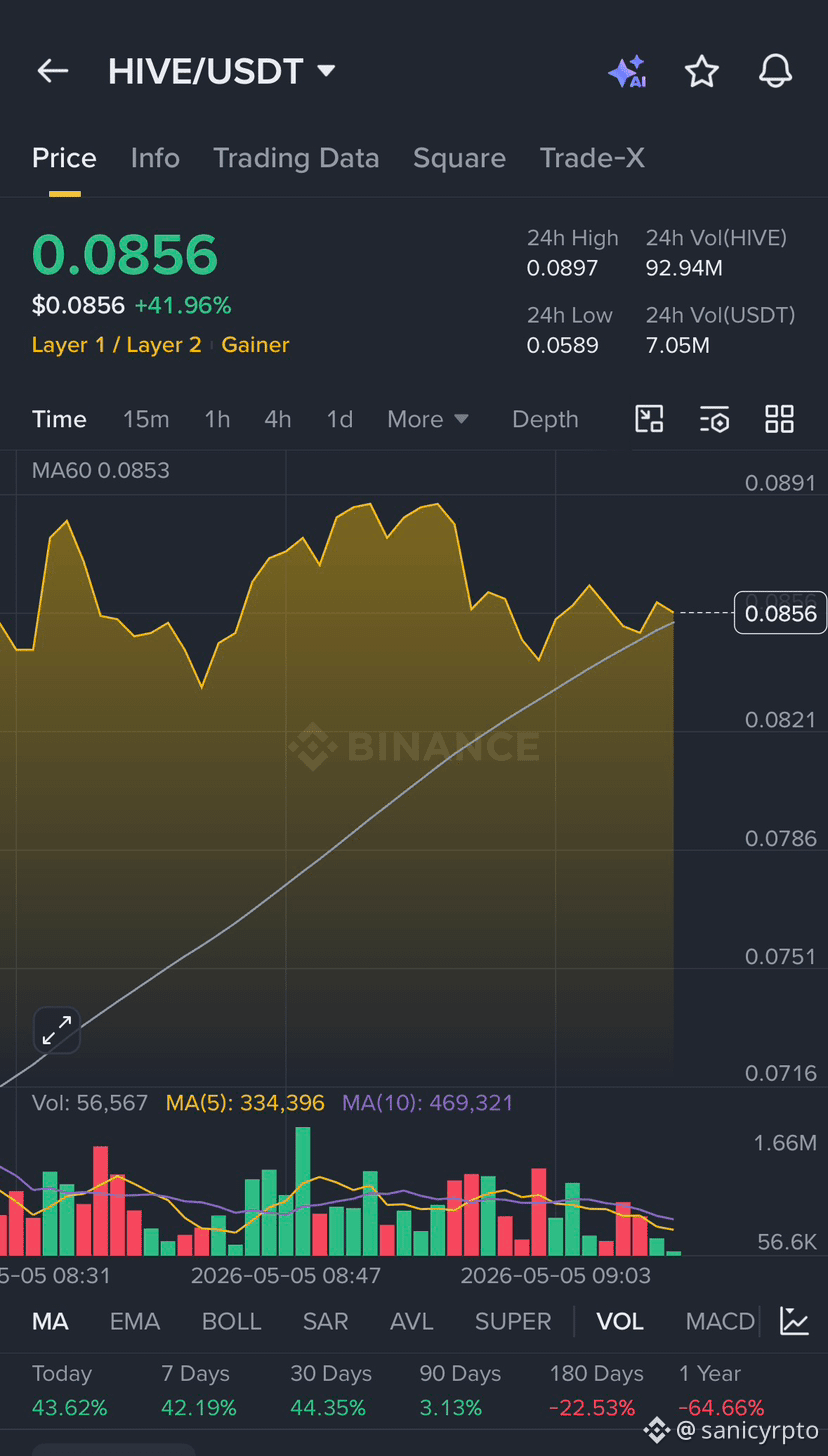The width and height of the screenshot is (828, 1456).
Task: Select the Time chart interval
Action: point(59,419)
